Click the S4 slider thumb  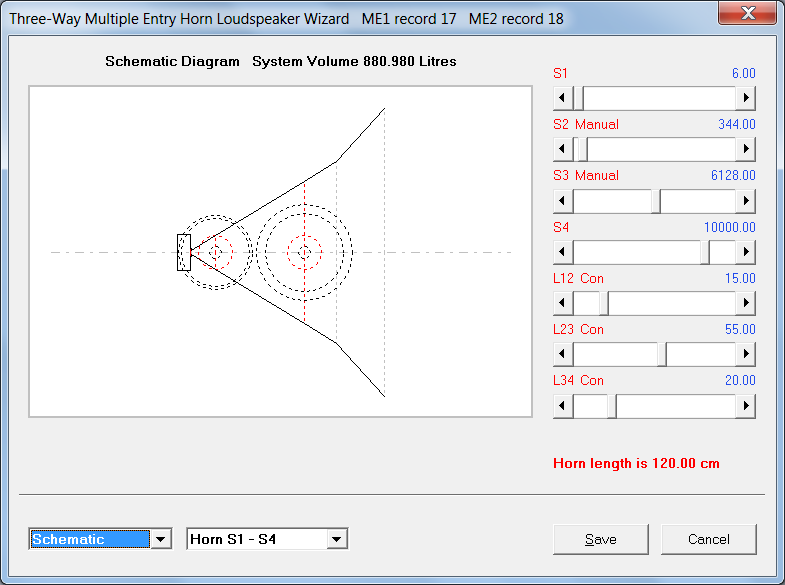pyautogui.click(x=705, y=252)
